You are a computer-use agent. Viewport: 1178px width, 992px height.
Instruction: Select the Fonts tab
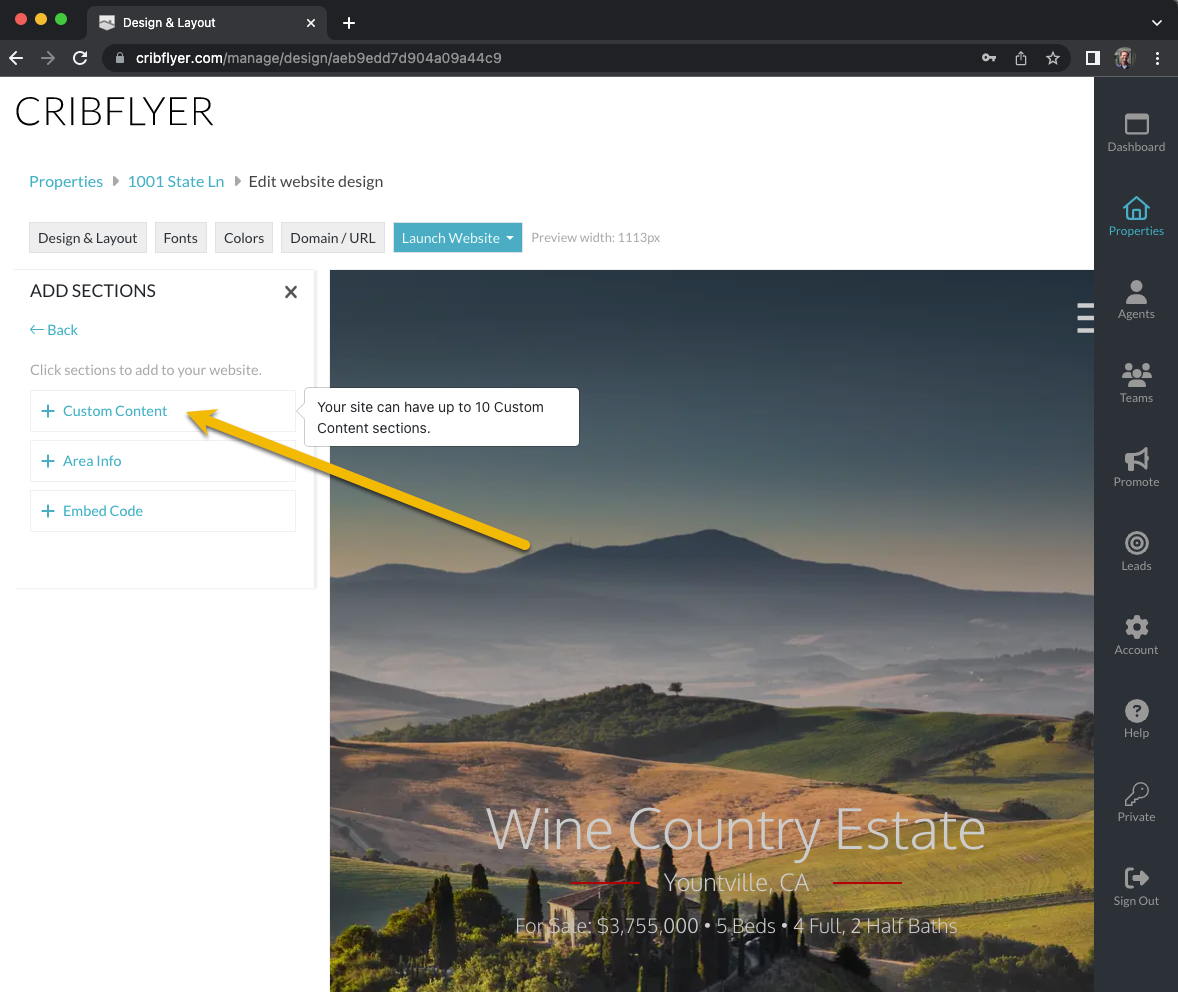(180, 237)
